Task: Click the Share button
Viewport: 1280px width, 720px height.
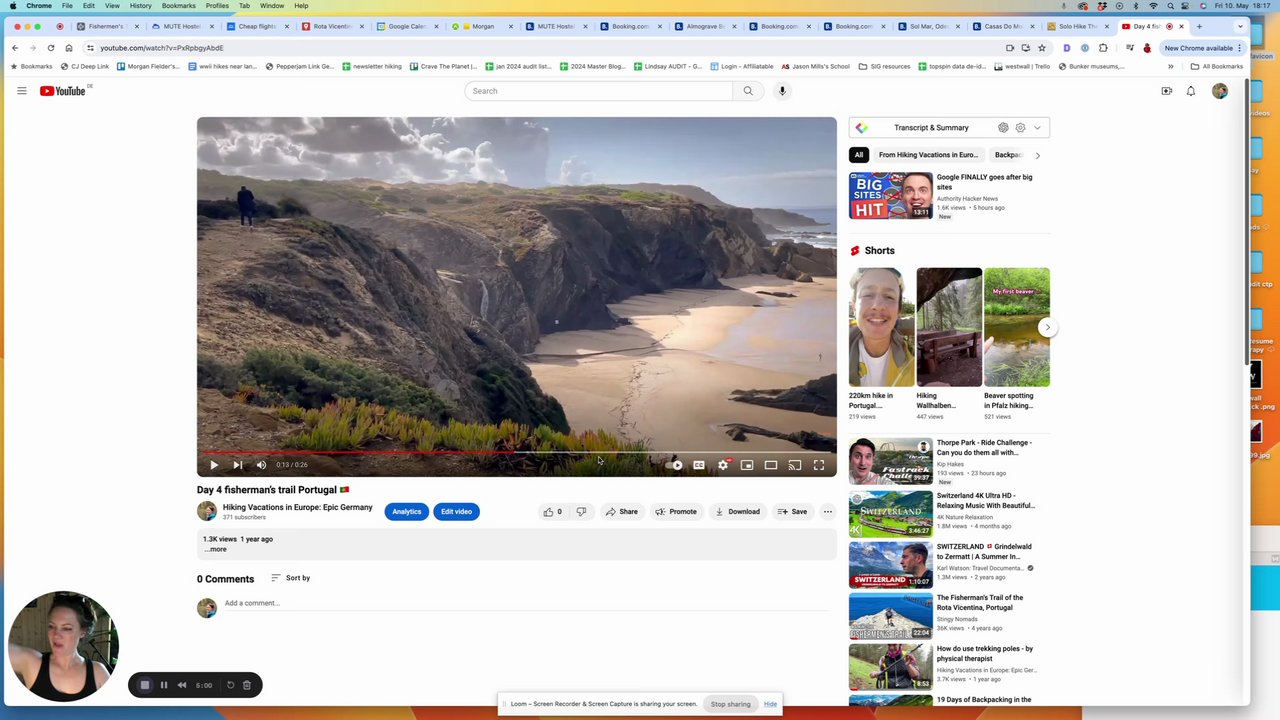Action: click(x=621, y=512)
